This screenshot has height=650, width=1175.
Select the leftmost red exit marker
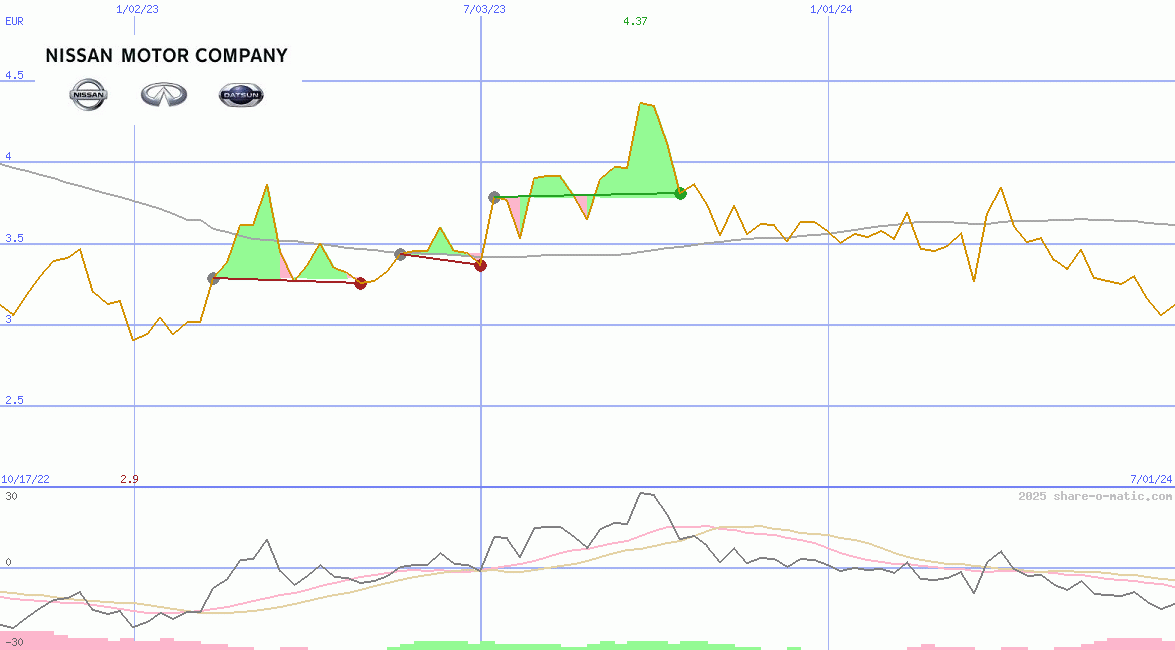point(361,283)
